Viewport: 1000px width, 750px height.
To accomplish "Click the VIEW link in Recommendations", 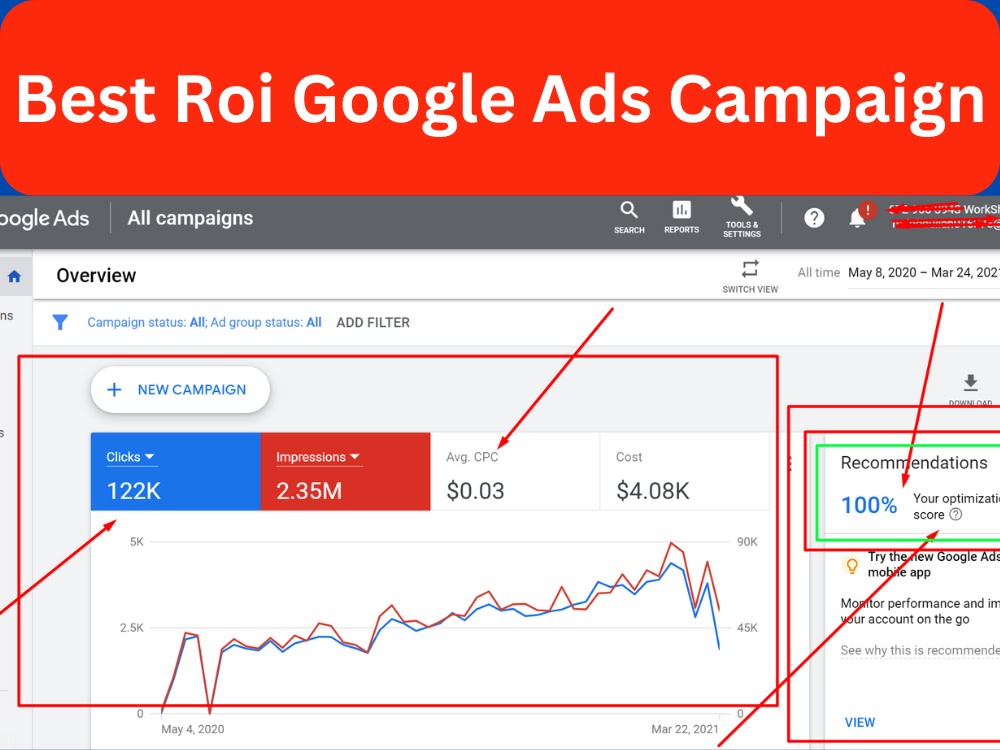I will tap(860, 722).
